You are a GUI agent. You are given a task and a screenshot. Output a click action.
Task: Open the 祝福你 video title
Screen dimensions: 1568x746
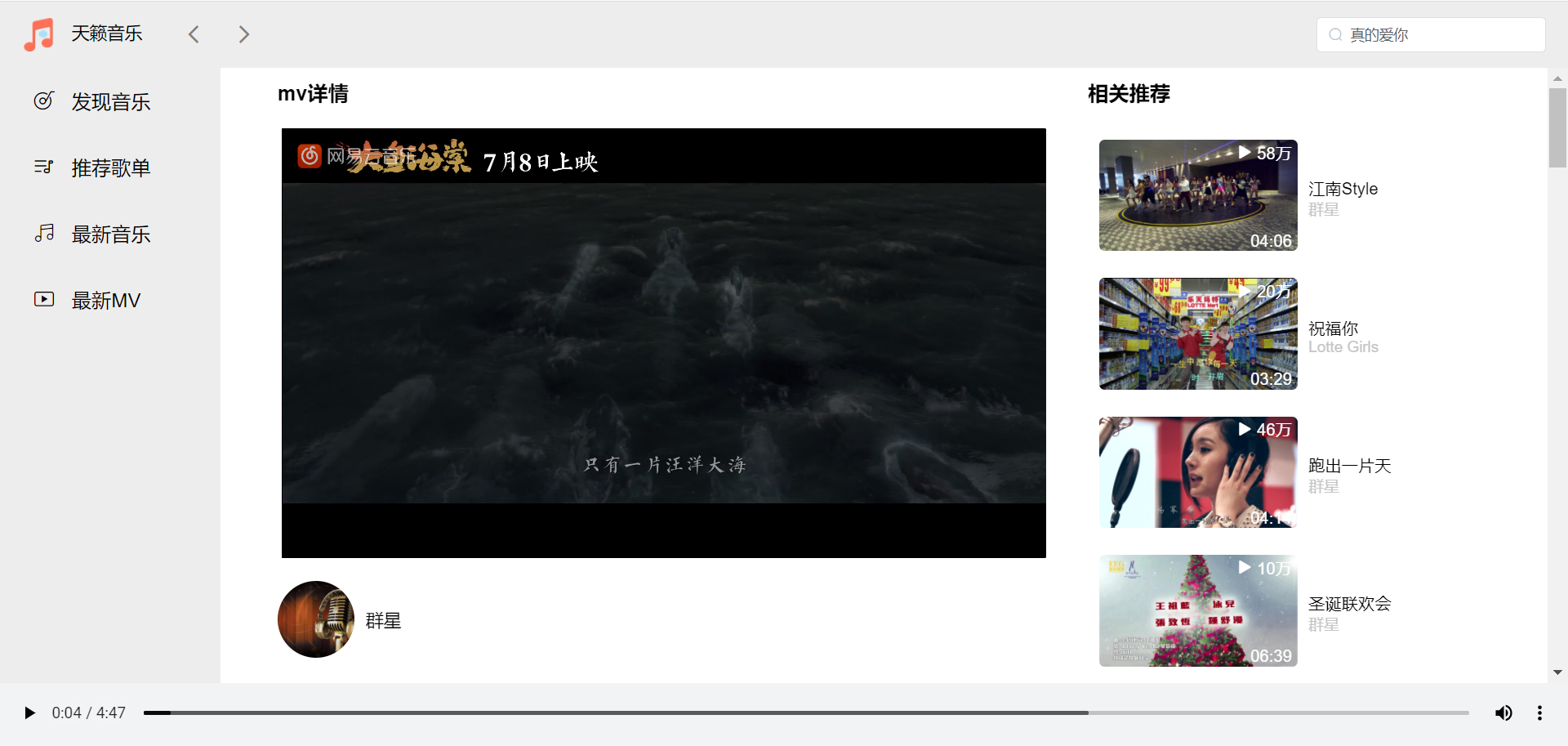coord(1333,328)
